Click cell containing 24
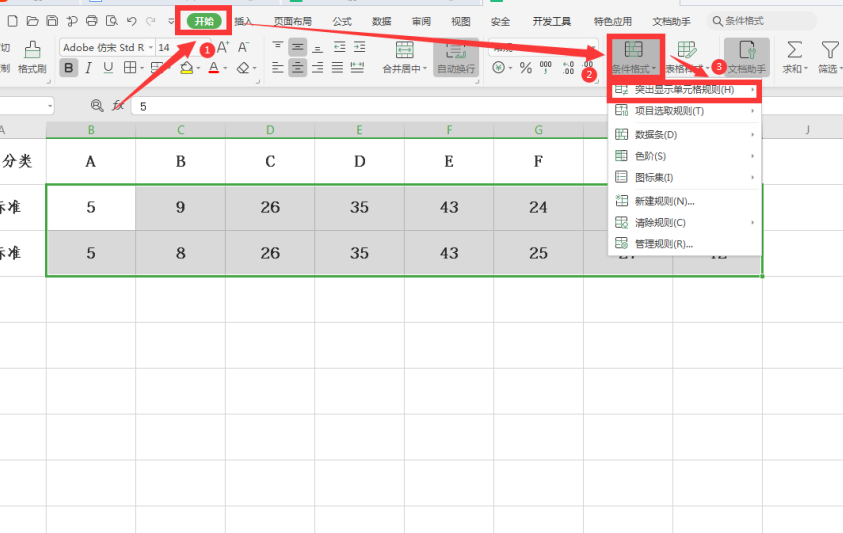843x533 pixels. 538,208
